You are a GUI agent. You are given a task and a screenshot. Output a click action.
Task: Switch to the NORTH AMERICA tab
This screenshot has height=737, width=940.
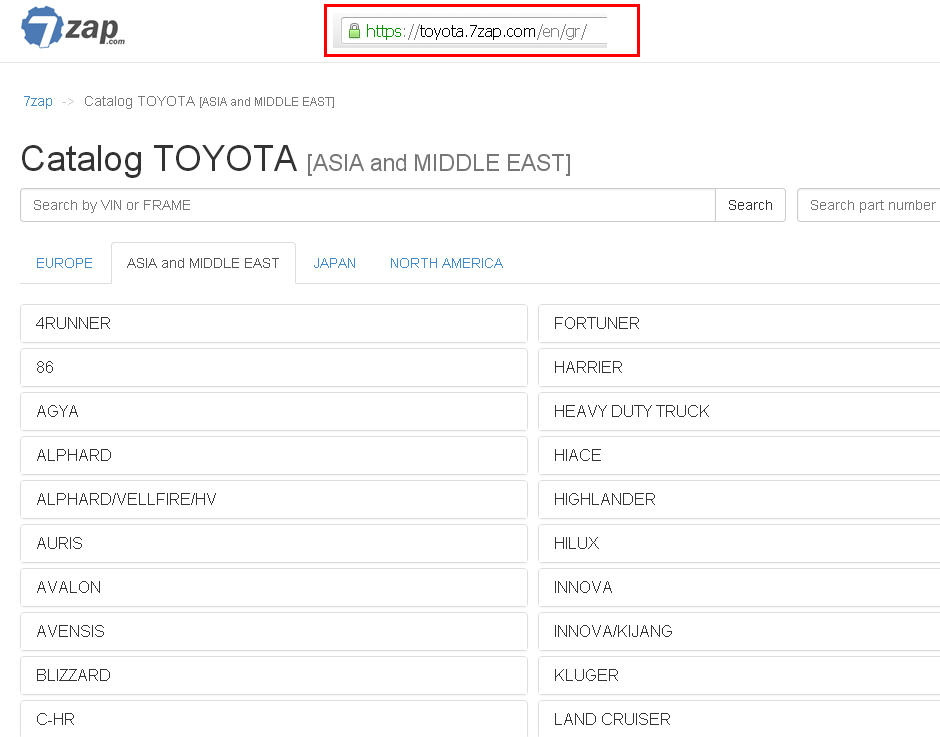446,263
